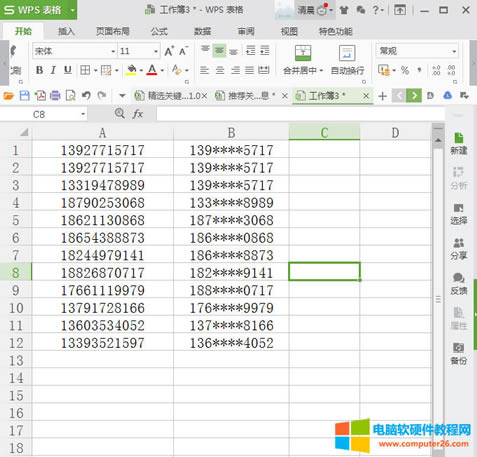477x457 pixels.
Task: Add a new document tab with plus button
Action: pyautogui.click(x=383, y=96)
